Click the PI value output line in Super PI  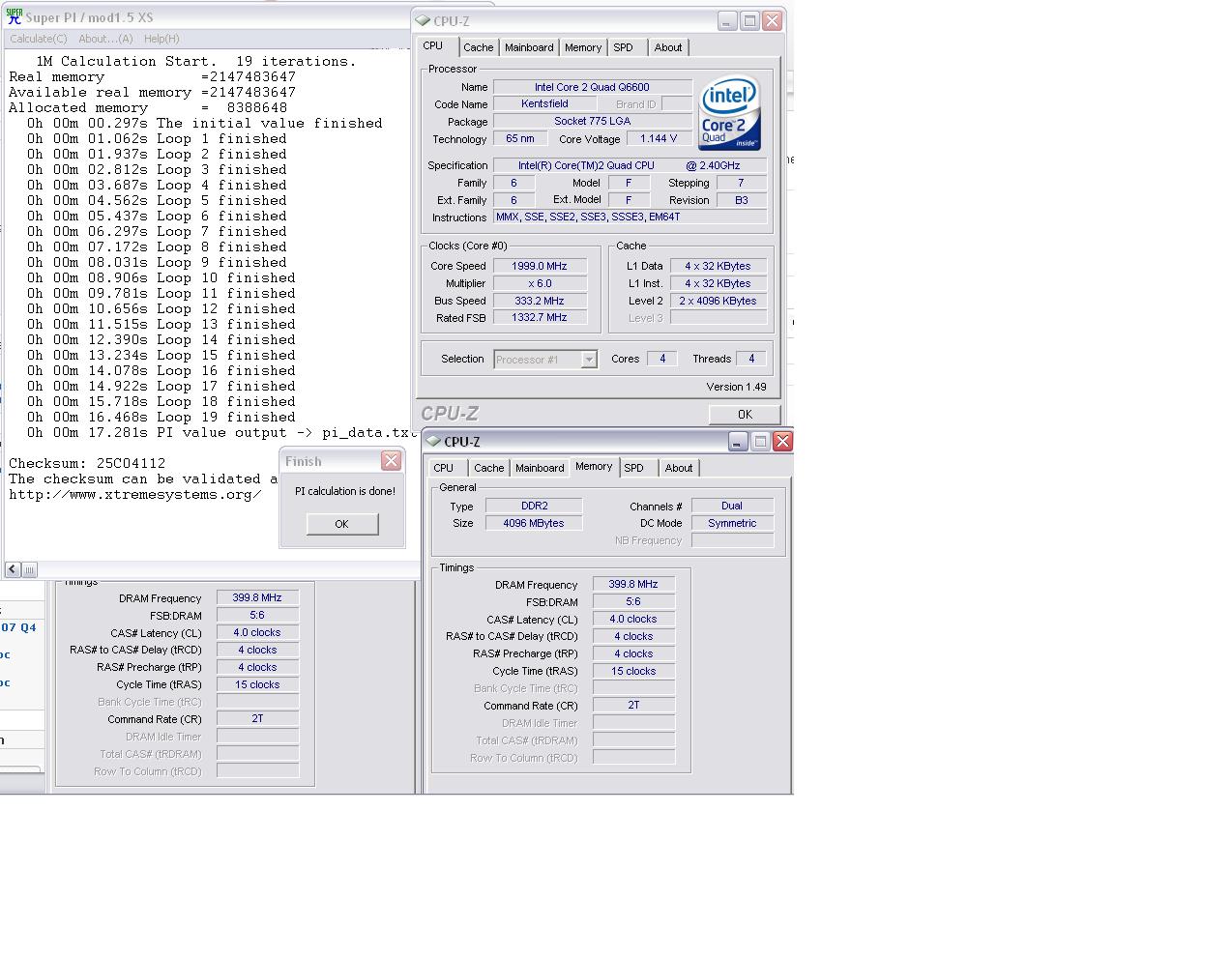click(x=222, y=432)
